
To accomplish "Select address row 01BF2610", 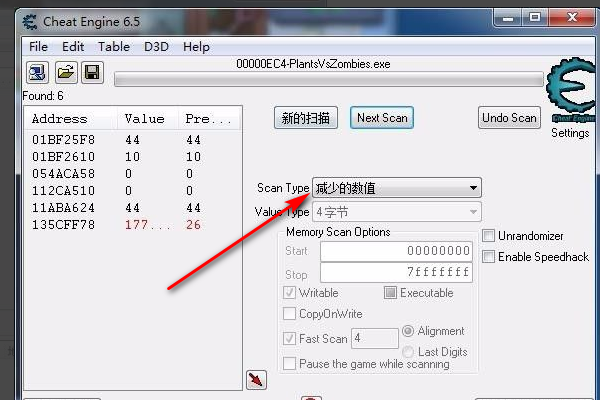I will [x=133, y=157].
